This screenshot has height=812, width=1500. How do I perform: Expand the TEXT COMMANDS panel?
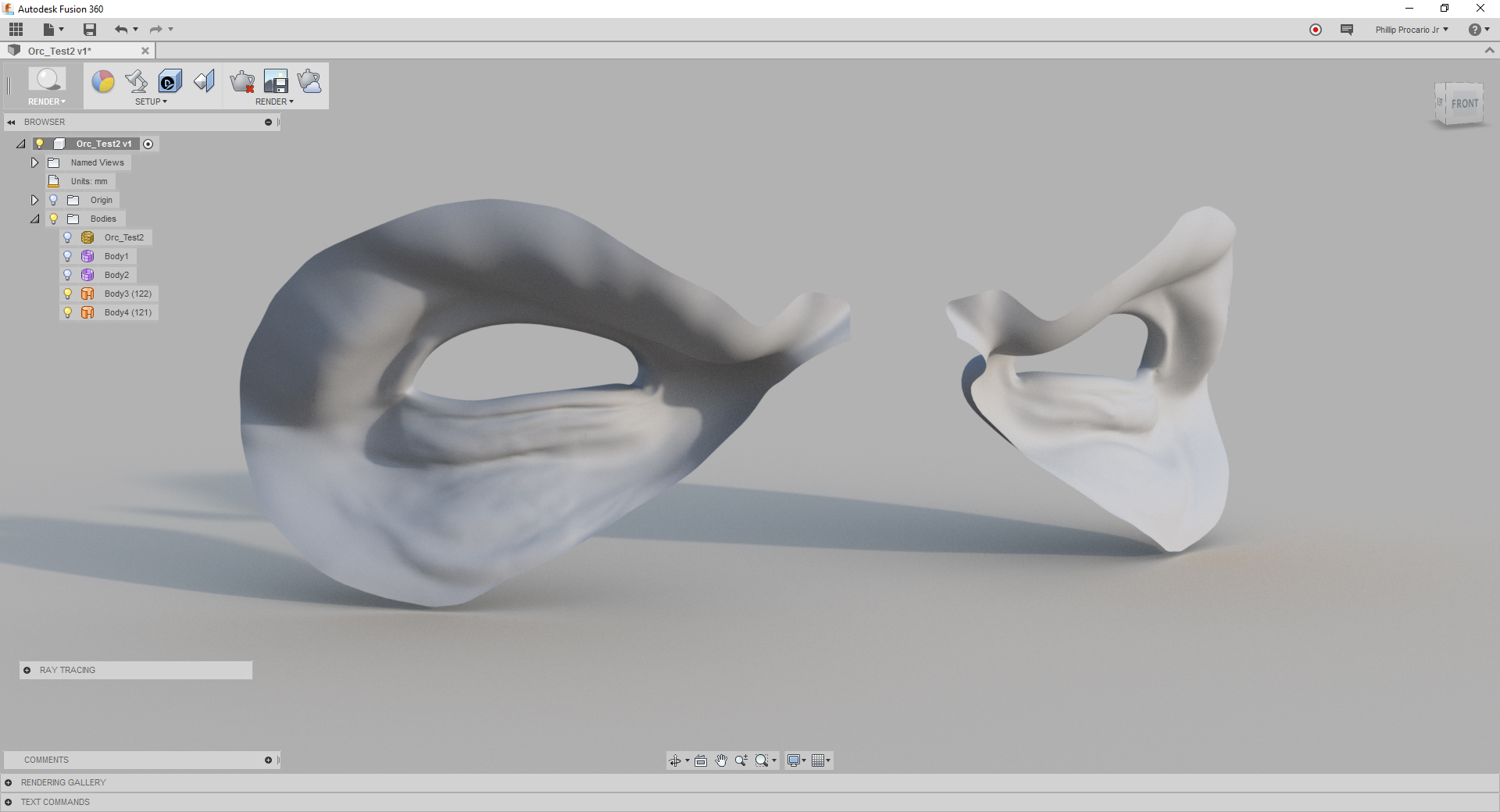point(9,802)
